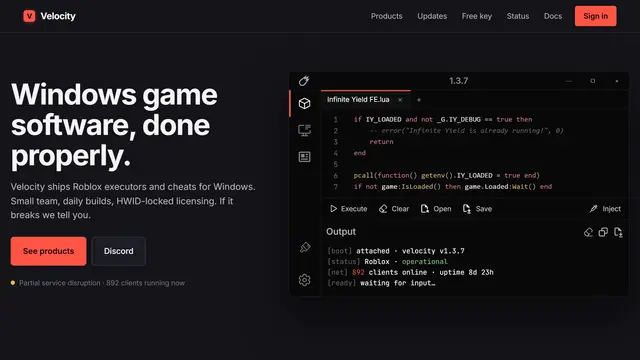The width and height of the screenshot is (640, 360).
Task: Copy the output with copy icon
Action: coord(603,232)
